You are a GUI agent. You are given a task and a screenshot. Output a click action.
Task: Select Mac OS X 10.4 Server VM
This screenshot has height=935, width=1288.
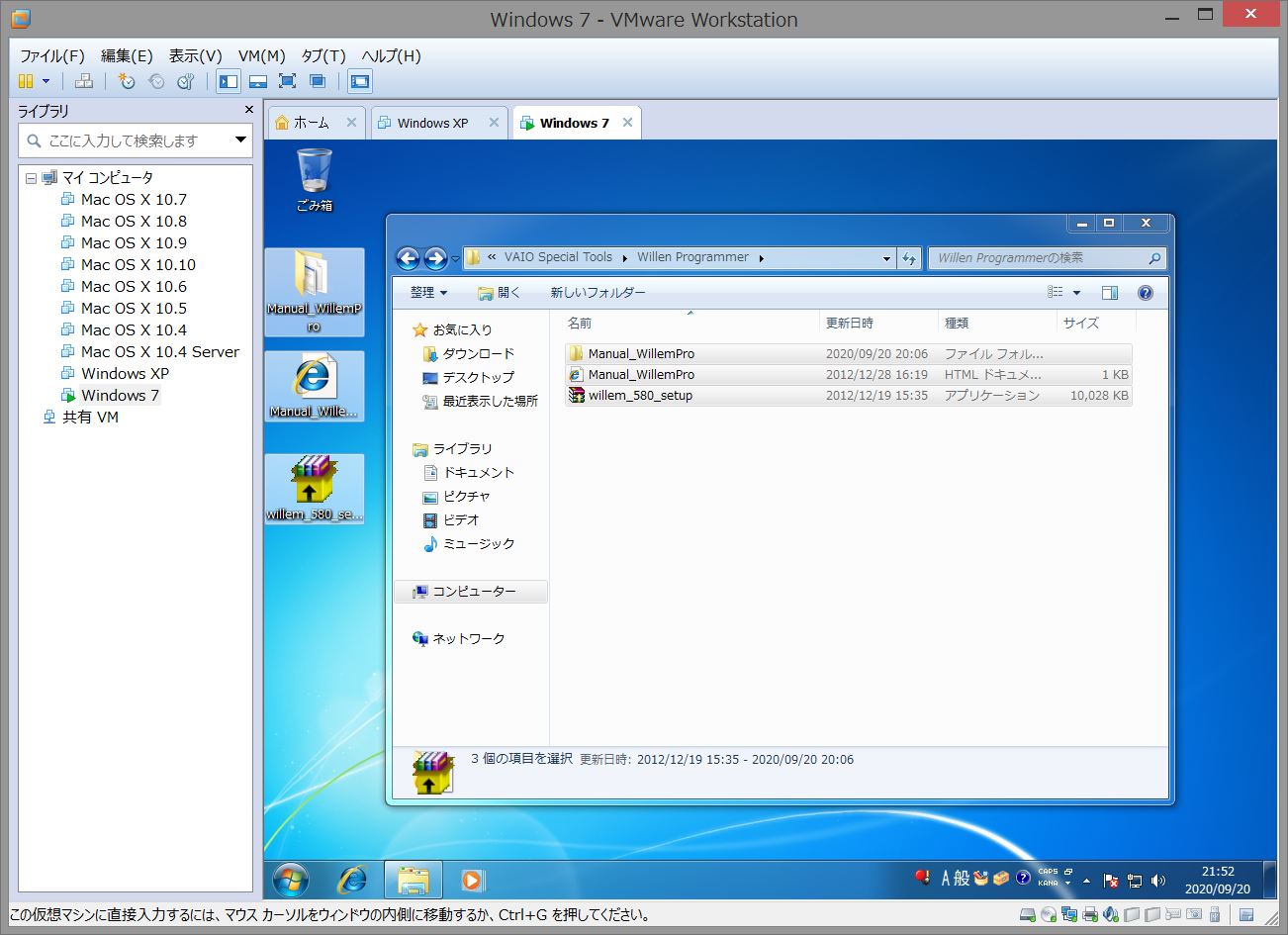click(x=160, y=351)
